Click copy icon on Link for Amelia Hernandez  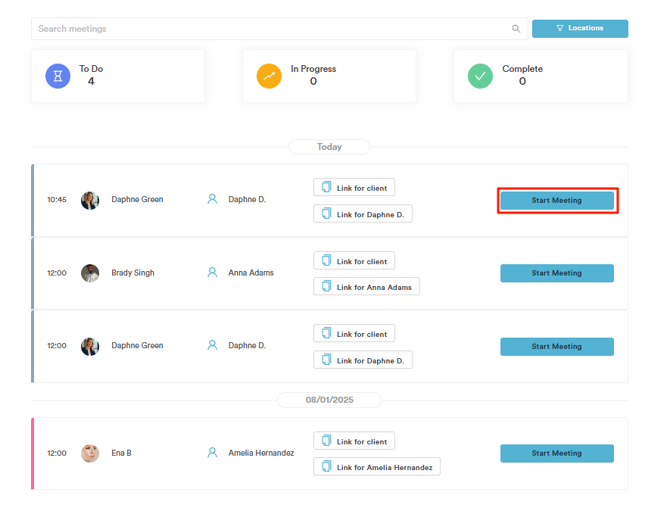tap(326, 467)
